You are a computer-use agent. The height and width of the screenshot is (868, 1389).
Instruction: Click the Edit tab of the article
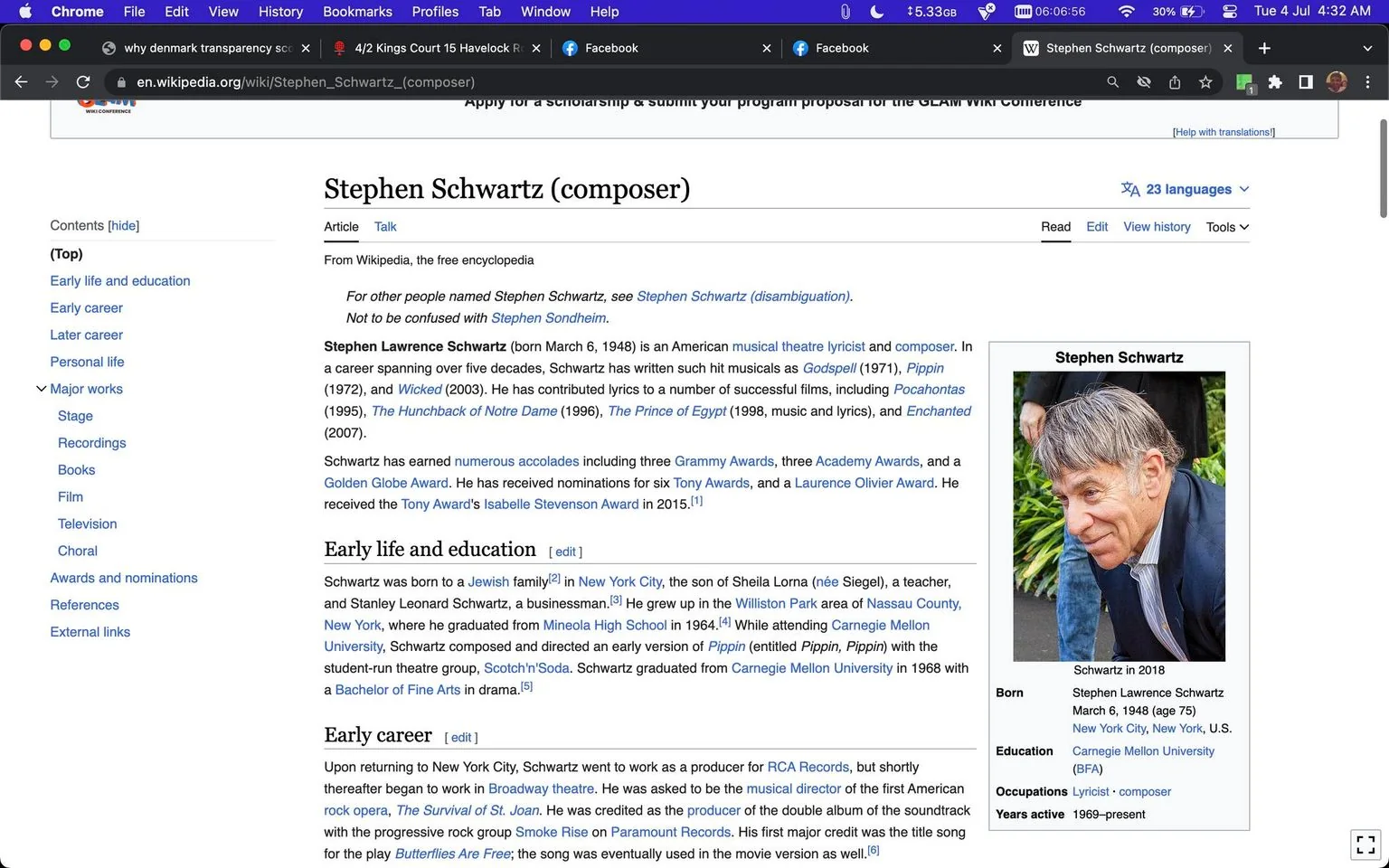[1097, 227]
